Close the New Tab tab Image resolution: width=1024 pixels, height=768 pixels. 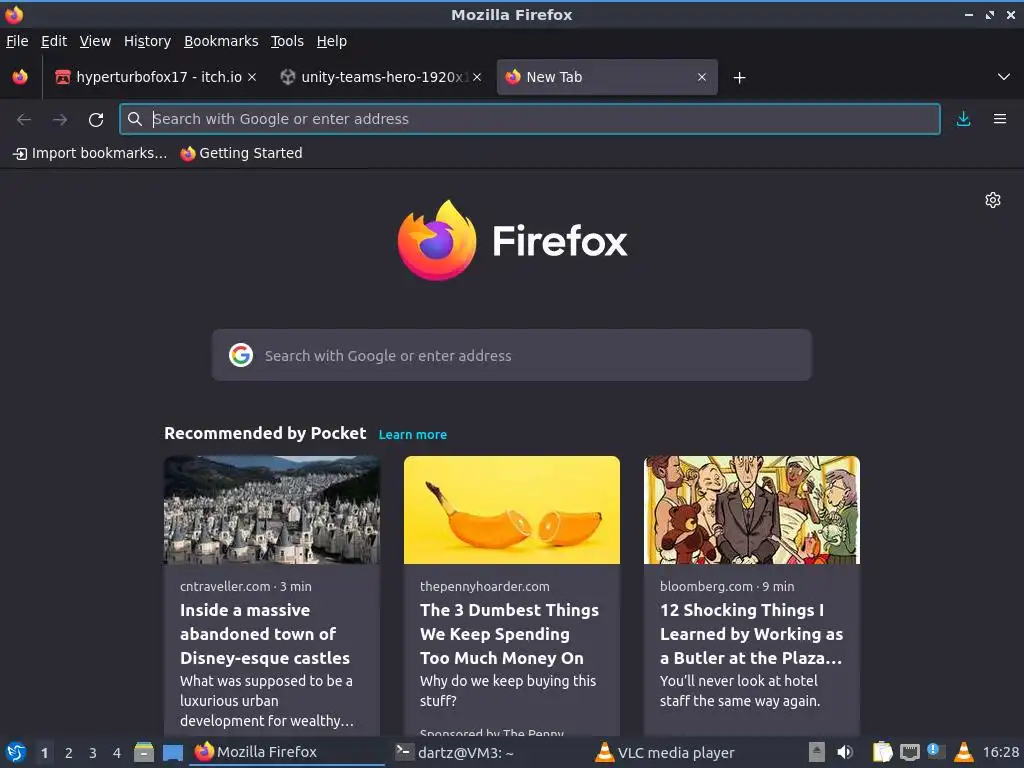702,77
